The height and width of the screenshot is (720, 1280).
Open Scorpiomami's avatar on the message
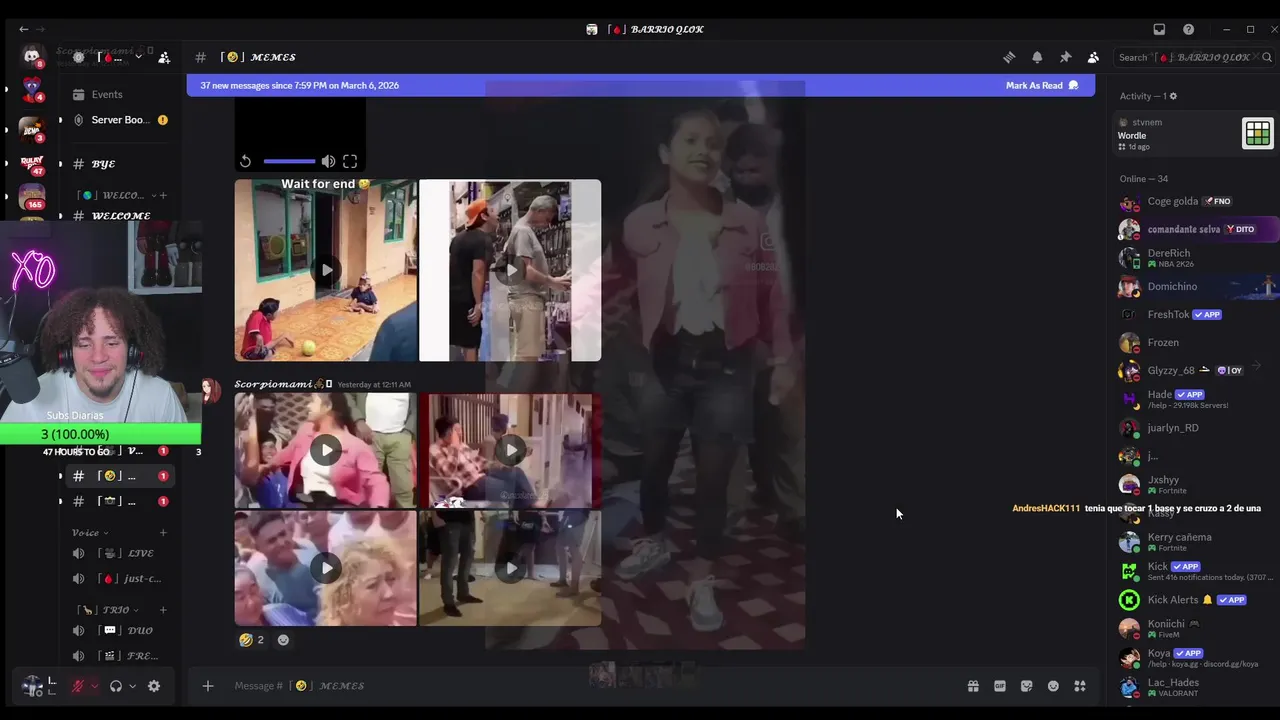tap(211, 390)
